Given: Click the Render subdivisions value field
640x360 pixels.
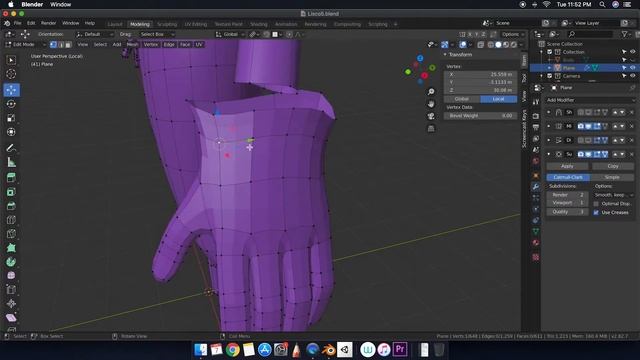Looking at the screenshot, I should (x=567, y=195).
